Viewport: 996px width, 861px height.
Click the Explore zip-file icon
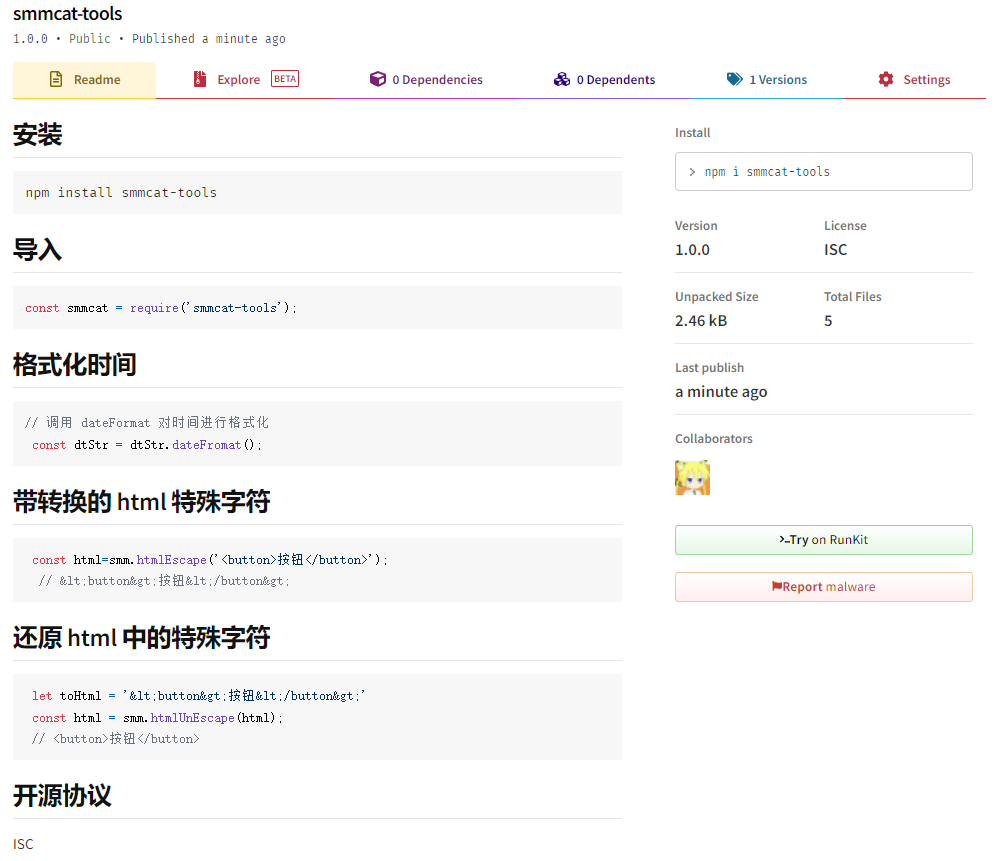(200, 79)
